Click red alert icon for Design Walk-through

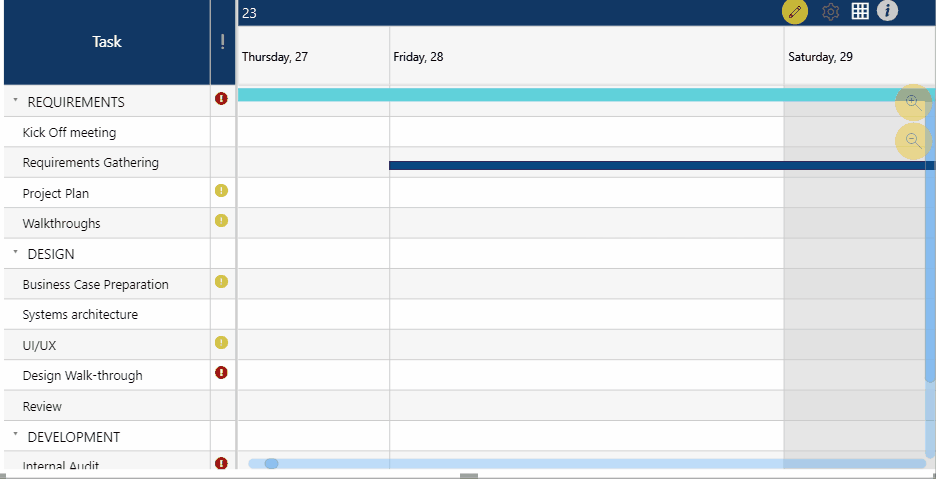click(221, 373)
